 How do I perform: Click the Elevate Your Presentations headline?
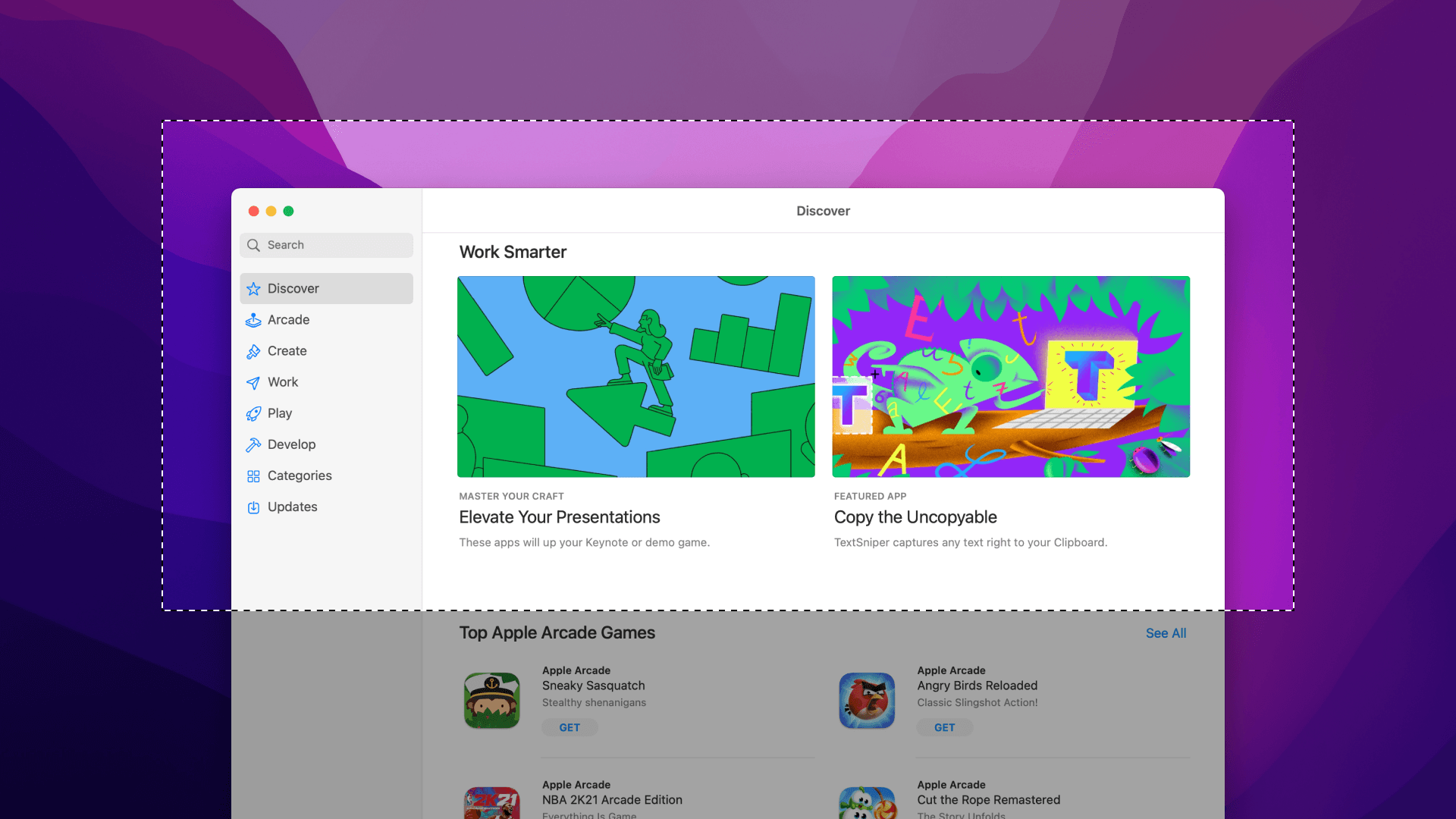[559, 517]
